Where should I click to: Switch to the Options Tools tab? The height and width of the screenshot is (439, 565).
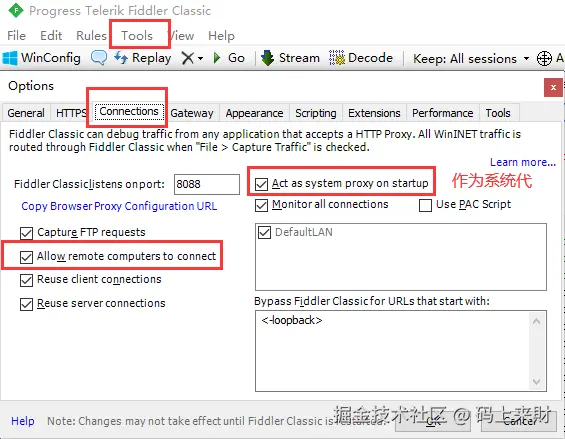coord(498,113)
